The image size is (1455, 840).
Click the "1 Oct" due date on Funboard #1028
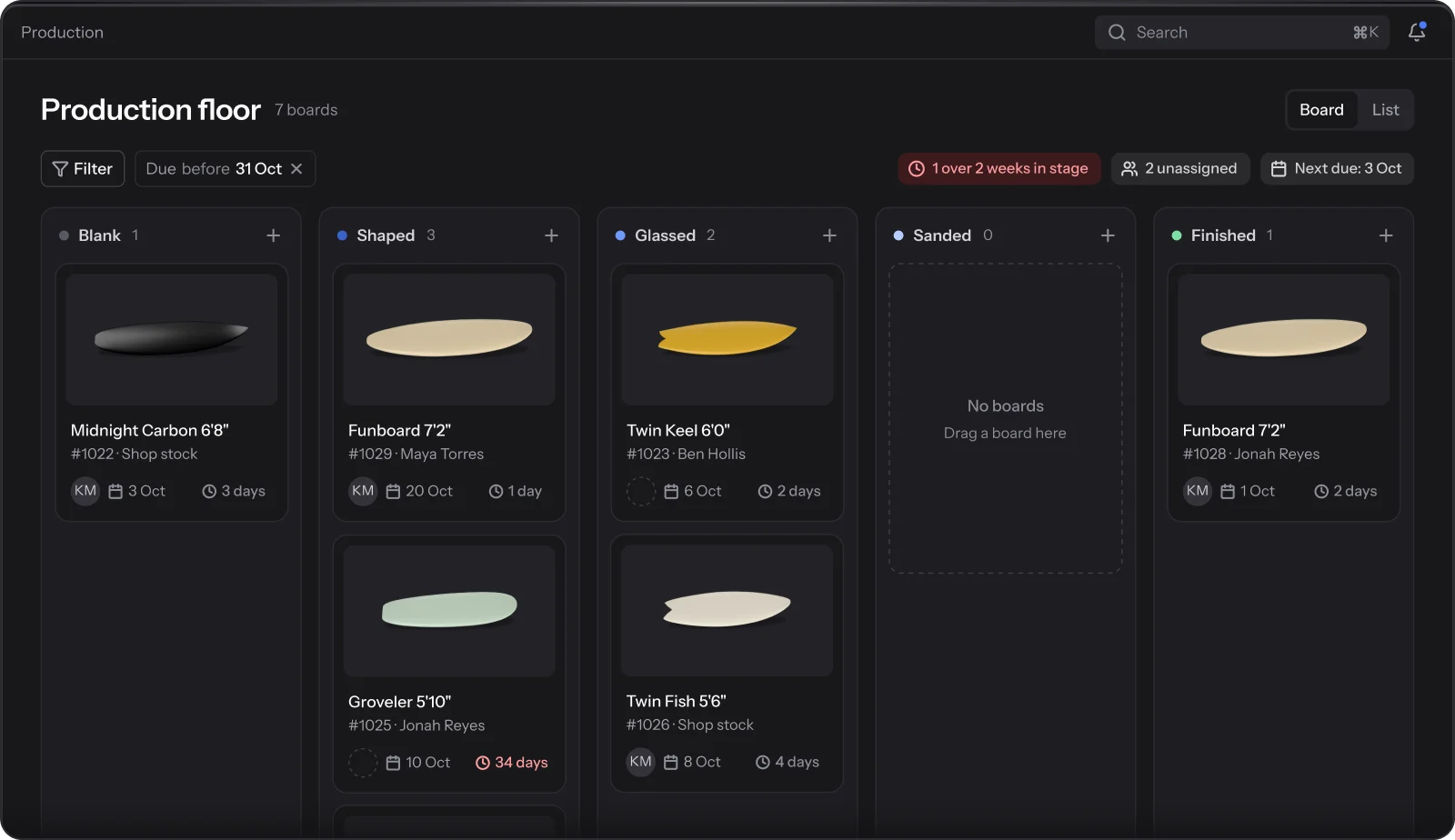[1258, 491]
